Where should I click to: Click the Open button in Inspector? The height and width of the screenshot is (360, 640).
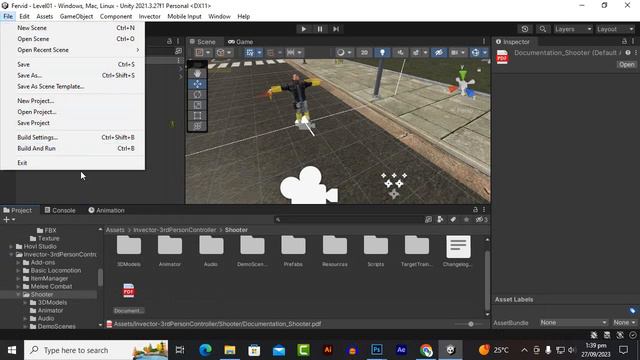pyautogui.click(x=626, y=65)
